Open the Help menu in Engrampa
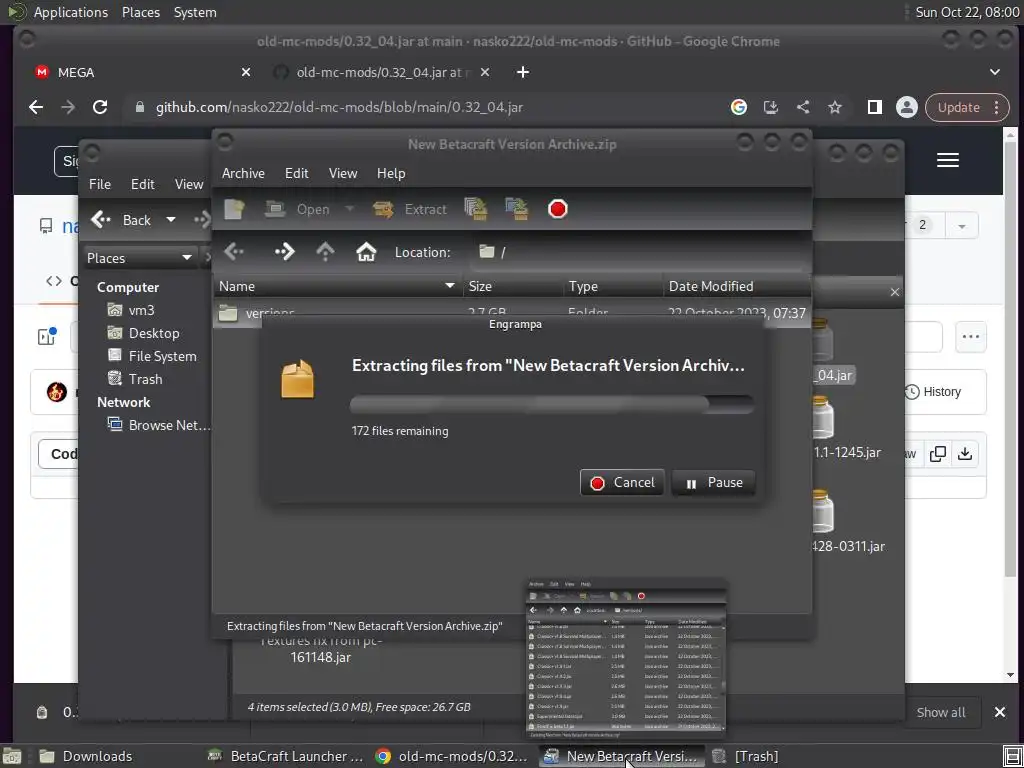This screenshot has height=768, width=1024. pos(391,173)
